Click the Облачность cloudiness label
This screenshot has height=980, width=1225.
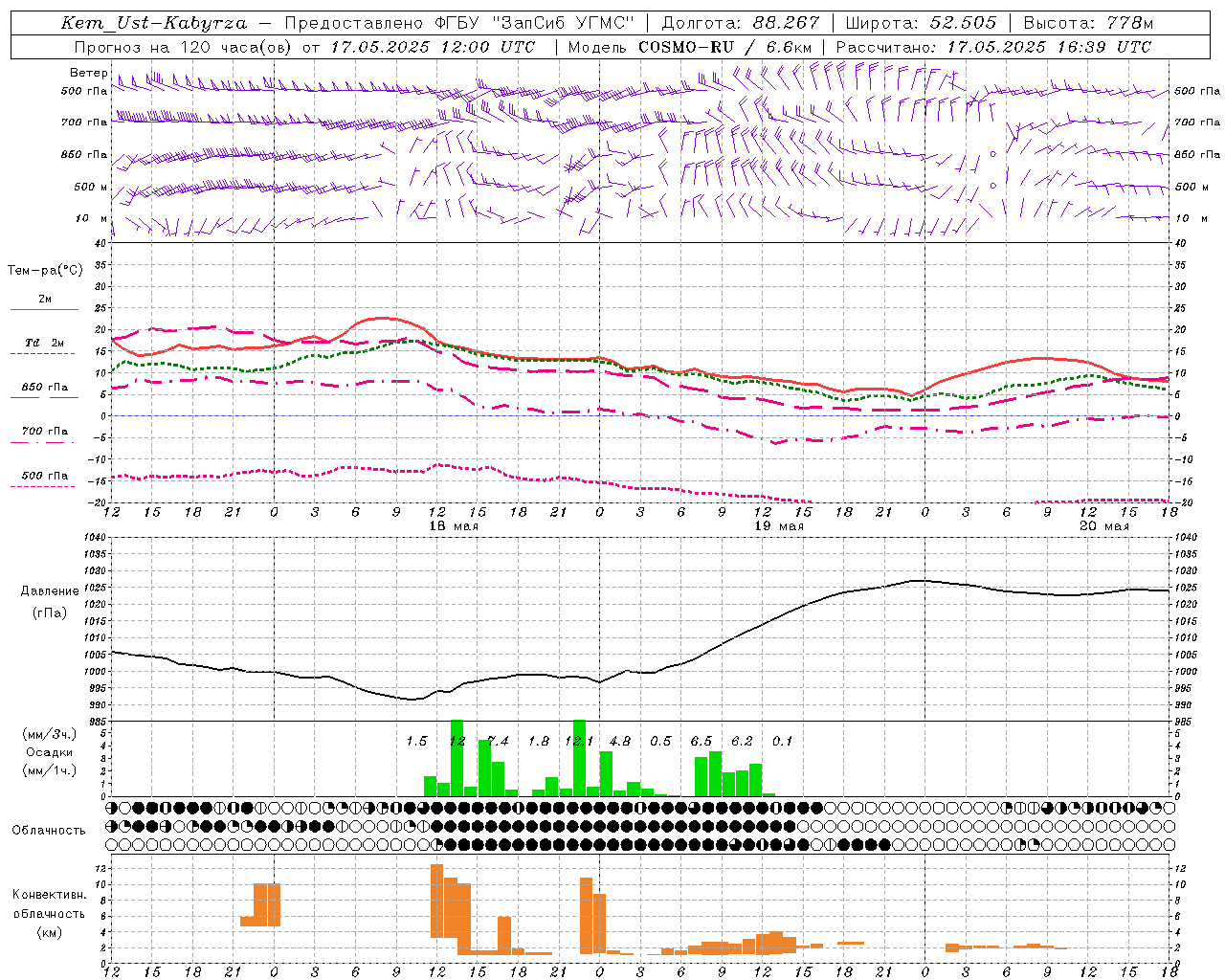coord(49,831)
